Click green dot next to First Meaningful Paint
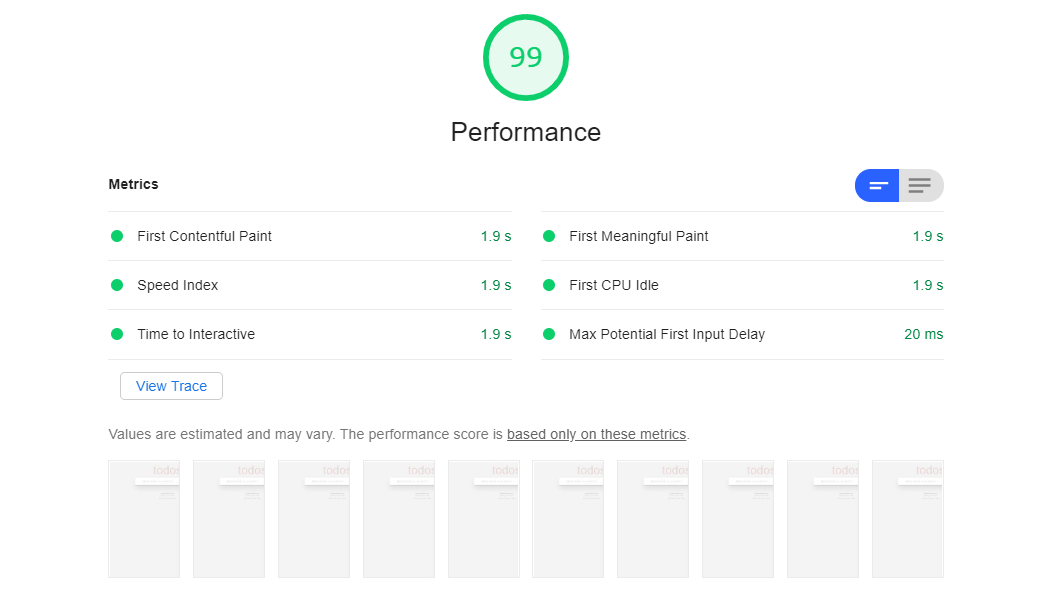Screen dimensions: 1062x589 [x=549, y=236]
